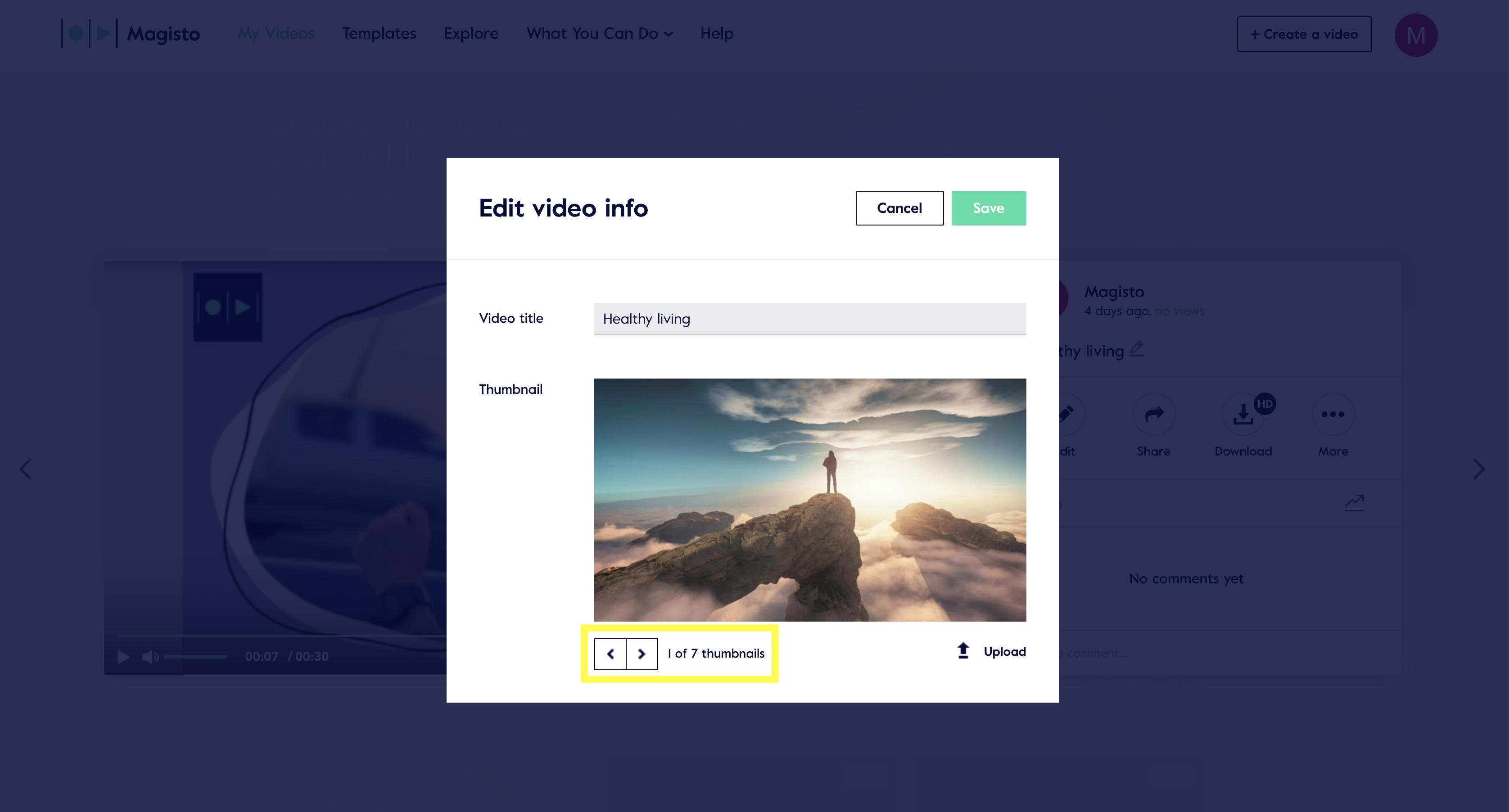Click the '1 of 7 thumbnails' counter text
This screenshot has height=812, width=1509.
716,653
